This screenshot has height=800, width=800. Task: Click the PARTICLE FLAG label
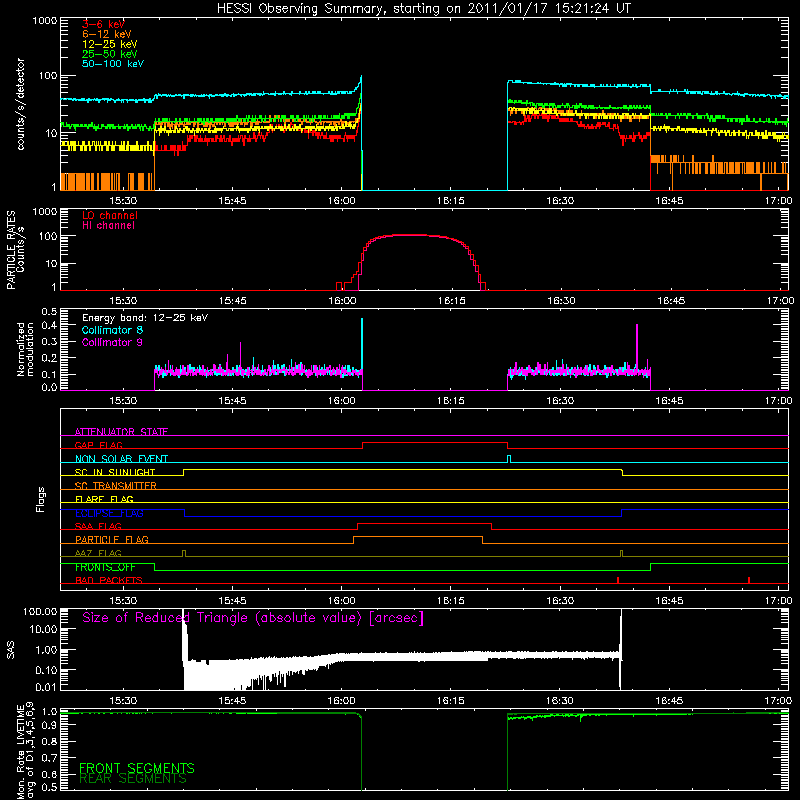(x=112, y=539)
